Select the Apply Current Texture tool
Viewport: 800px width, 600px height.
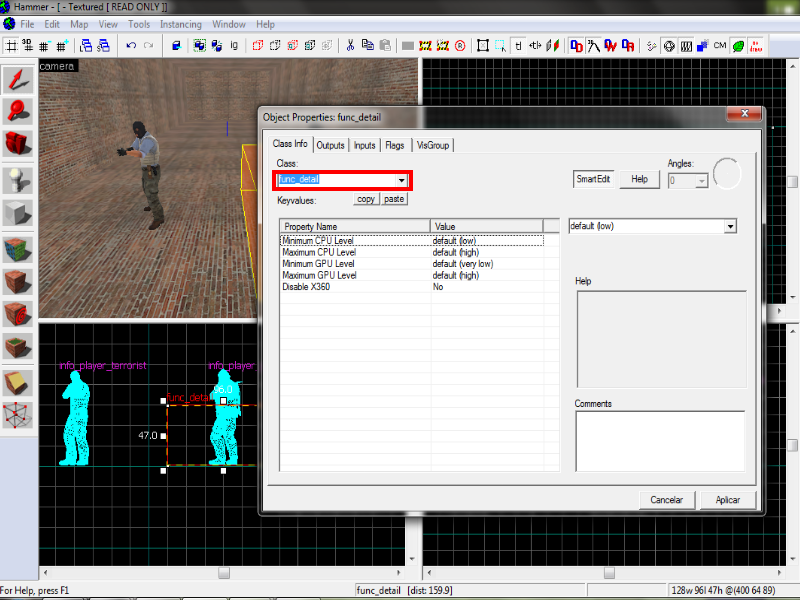click(18, 282)
